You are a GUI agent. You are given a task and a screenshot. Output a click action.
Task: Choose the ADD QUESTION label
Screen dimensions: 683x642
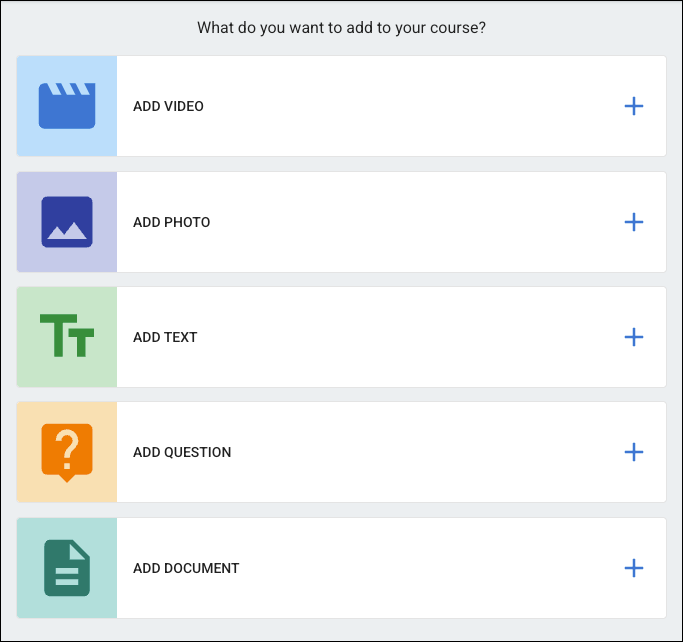[182, 452]
